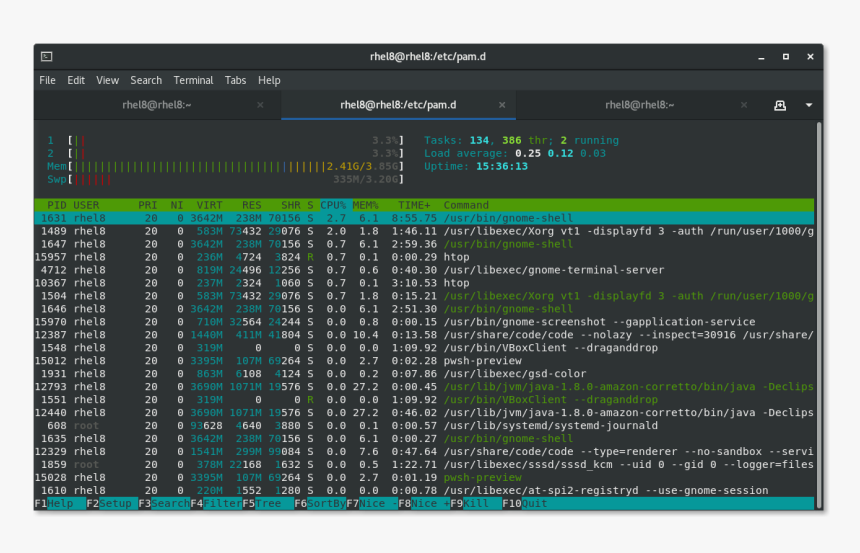Click the F9 Kill function button
The width and height of the screenshot is (860, 553).
pos(475,504)
